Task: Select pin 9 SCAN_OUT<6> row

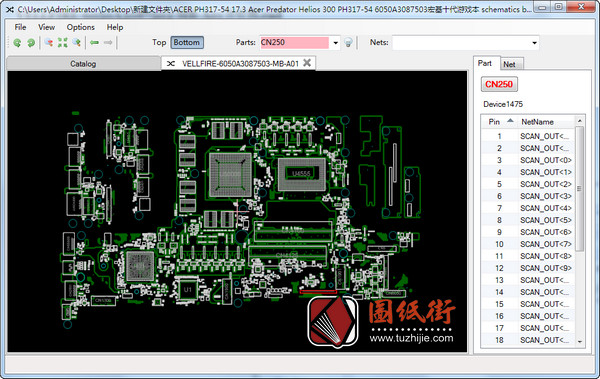Action: point(528,232)
